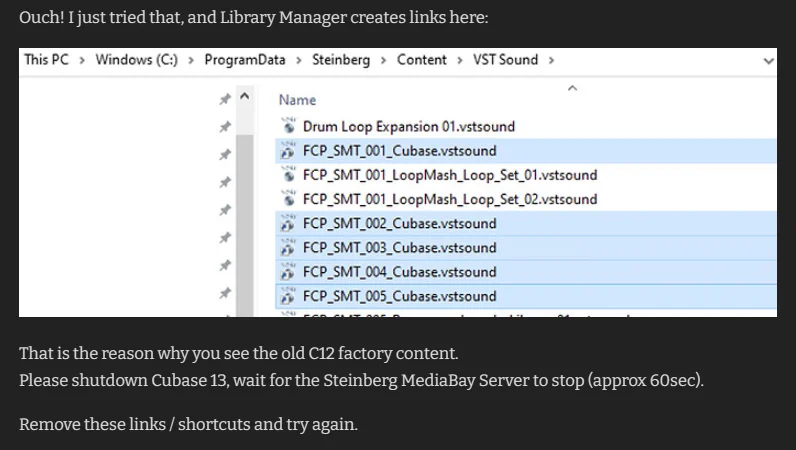This screenshot has height=450, width=796.
Task: Click the line starting 'Ouch! I just tried that'
Action: point(254,18)
